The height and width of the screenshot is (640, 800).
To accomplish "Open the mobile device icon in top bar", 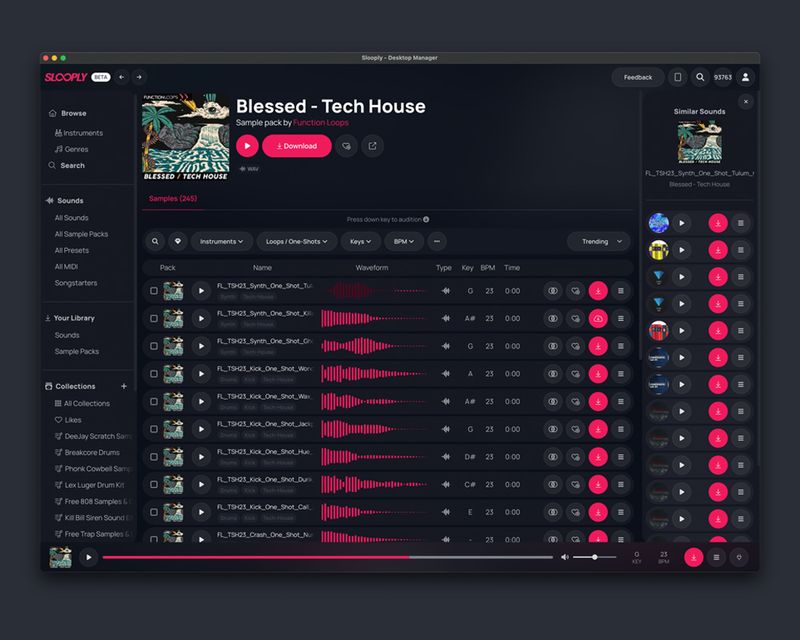I will click(x=678, y=77).
